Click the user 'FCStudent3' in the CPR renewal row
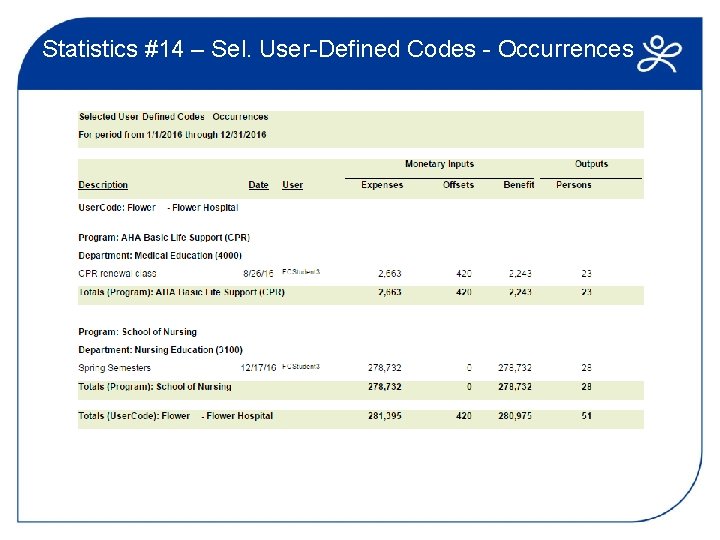The image size is (720, 540). point(301,271)
